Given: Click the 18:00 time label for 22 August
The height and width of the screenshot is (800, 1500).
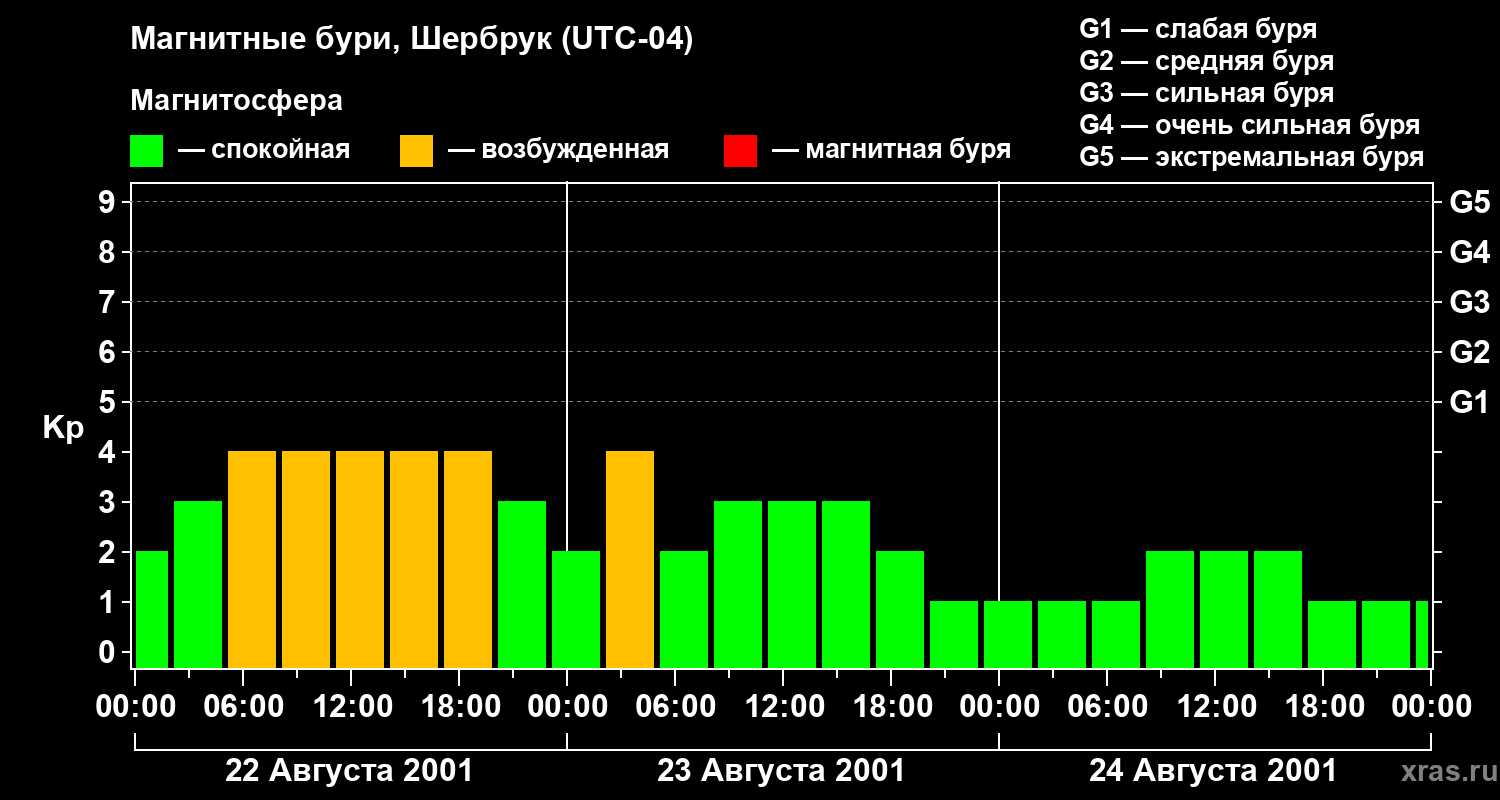Looking at the screenshot, I should coord(459,707).
